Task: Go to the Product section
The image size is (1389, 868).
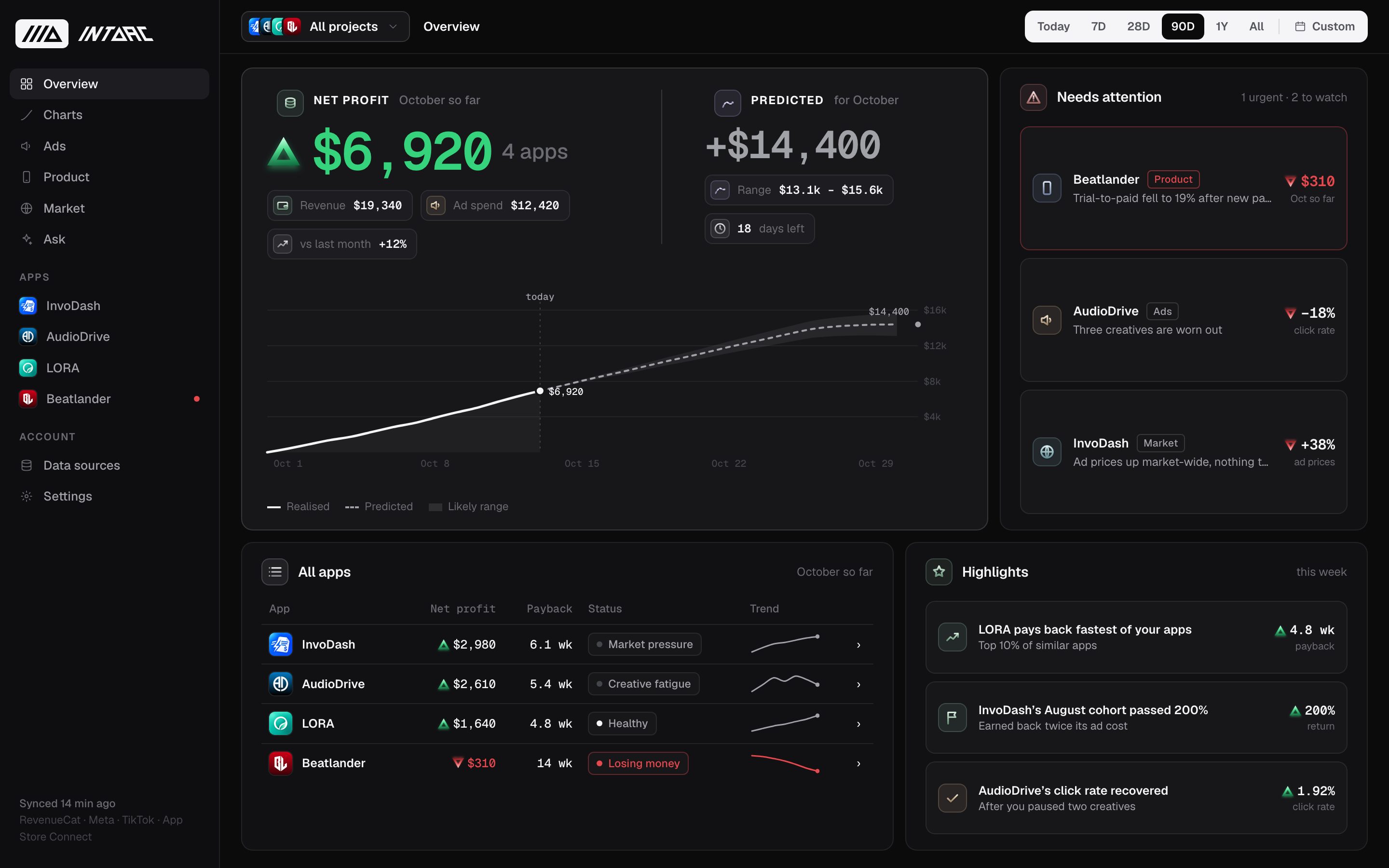Action: click(x=109, y=177)
